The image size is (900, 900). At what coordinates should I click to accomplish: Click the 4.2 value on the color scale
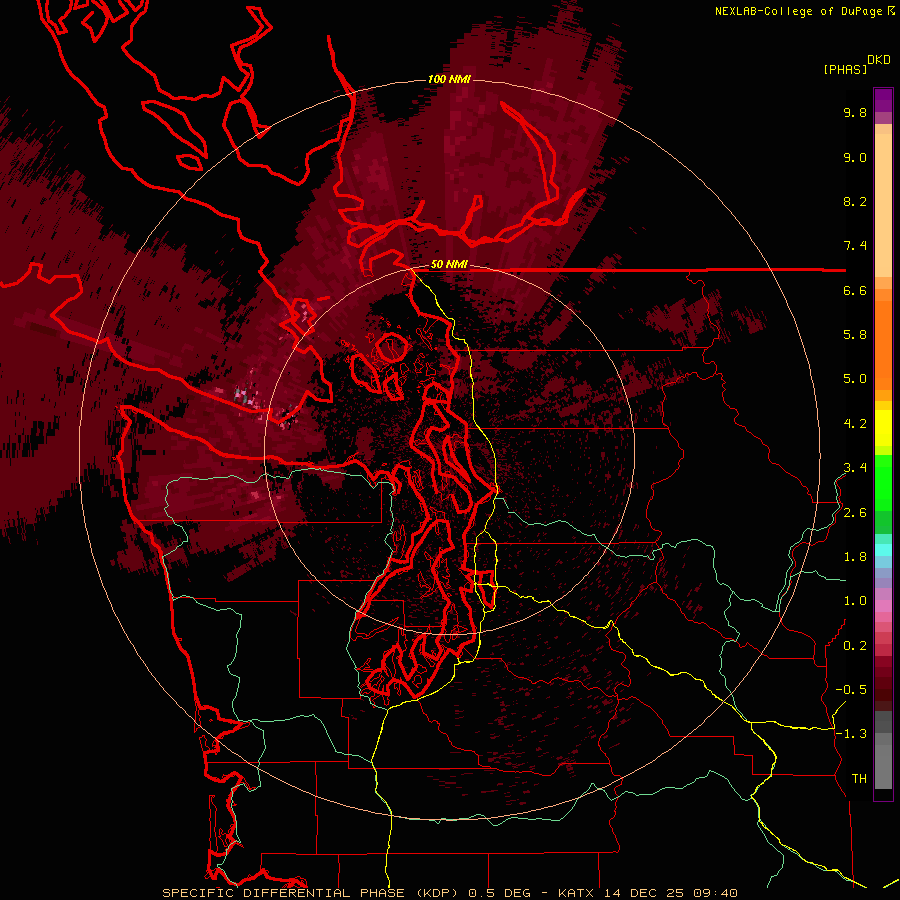tap(855, 424)
